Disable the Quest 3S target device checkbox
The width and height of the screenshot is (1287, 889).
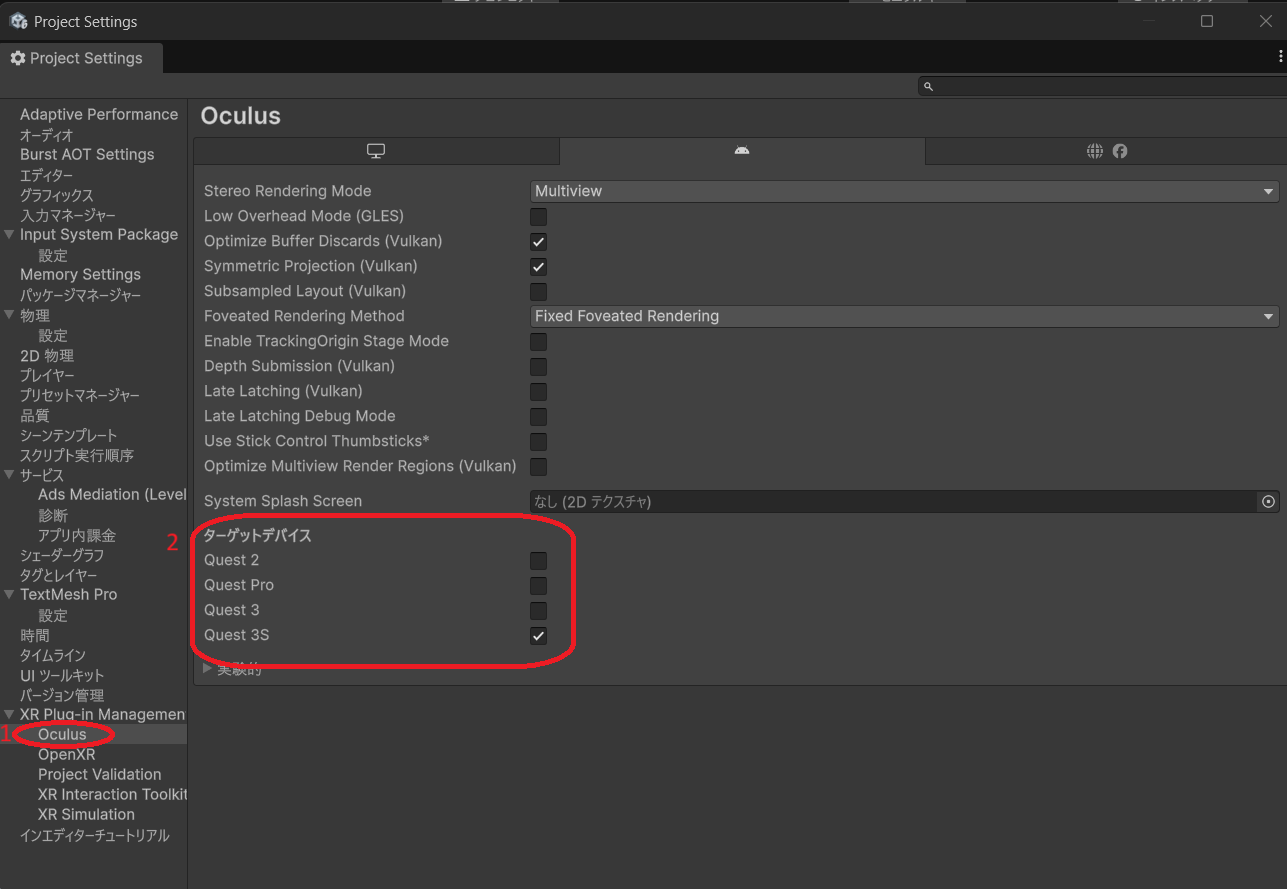(x=538, y=635)
